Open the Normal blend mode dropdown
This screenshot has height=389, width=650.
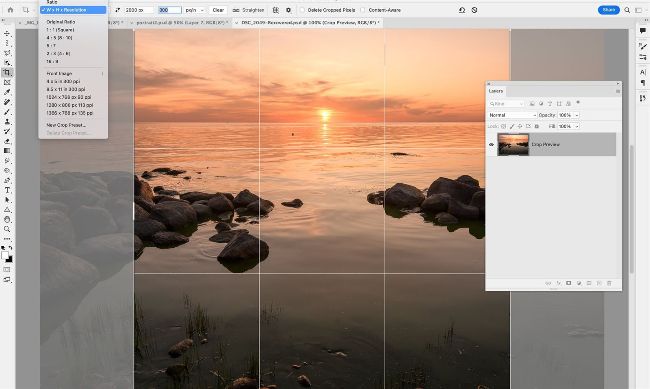click(x=512, y=115)
